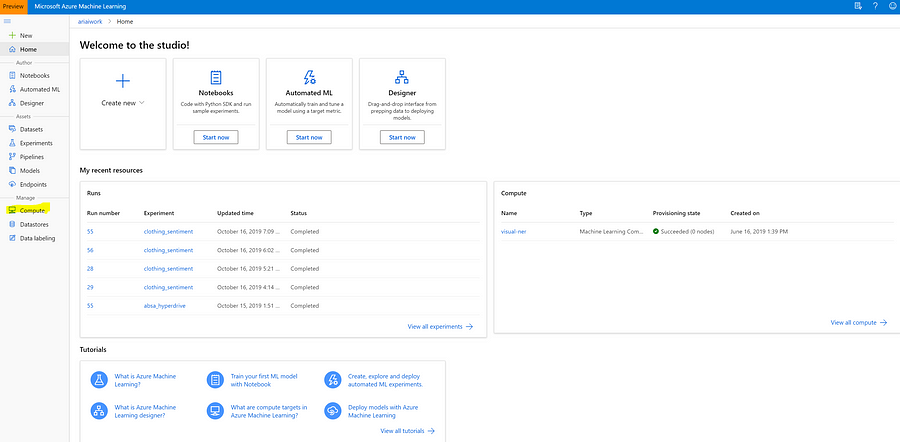Click the Succeeded (0 nodes) status text

pyautogui.click(x=687, y=231)
